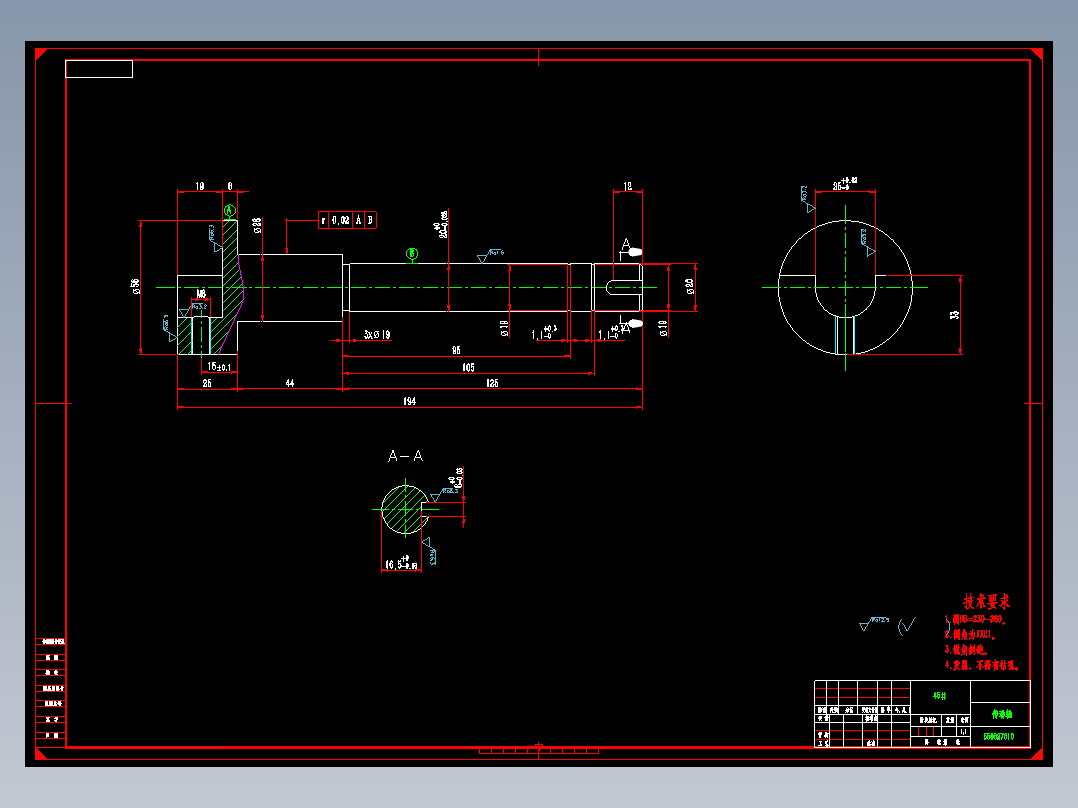Screen dimensions: 1078x808
Task: Select the 33 dimension on end view
Action: click(x=954, y=314)
